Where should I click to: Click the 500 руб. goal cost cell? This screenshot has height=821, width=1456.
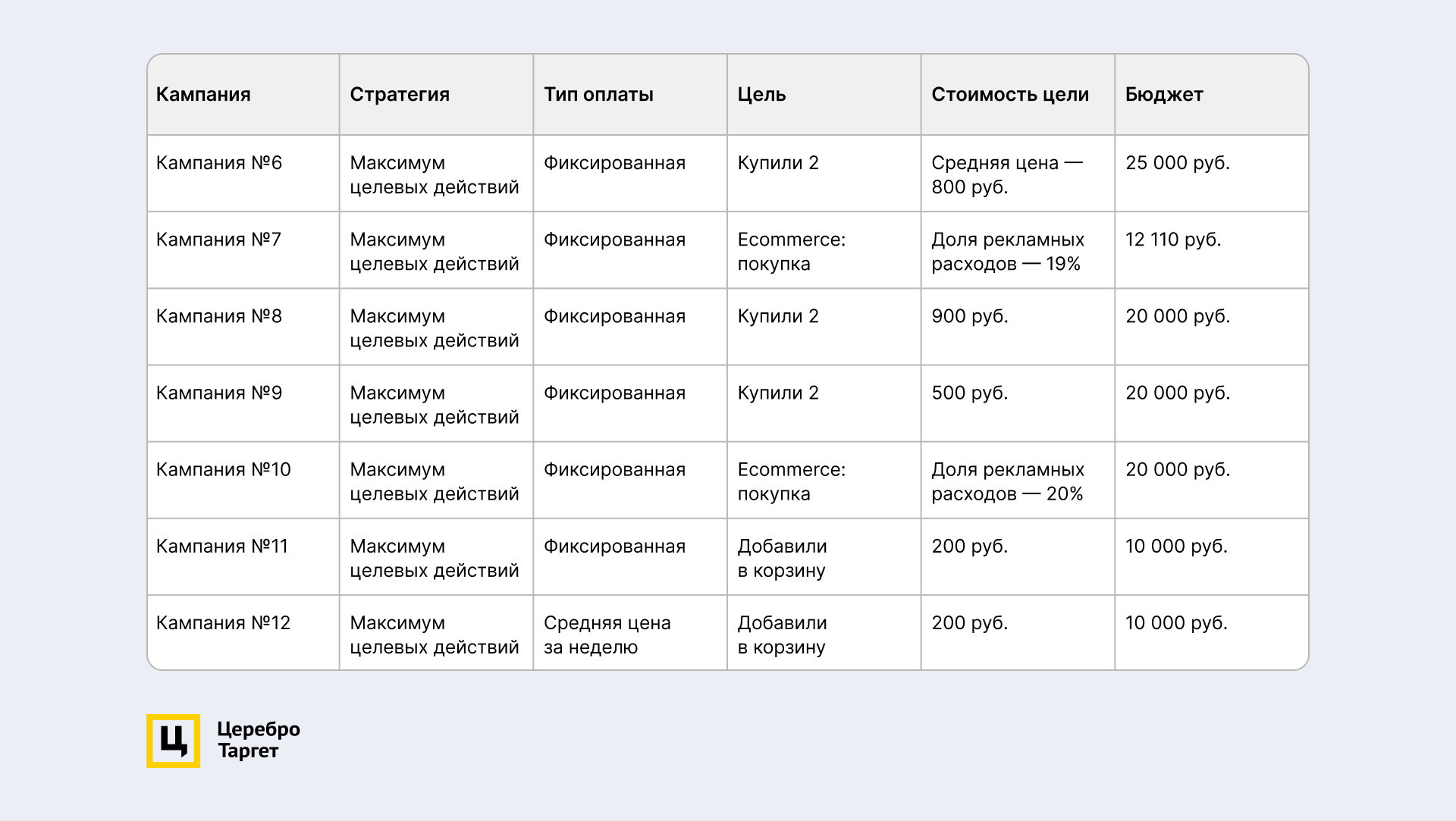click(x=970, y=393)
